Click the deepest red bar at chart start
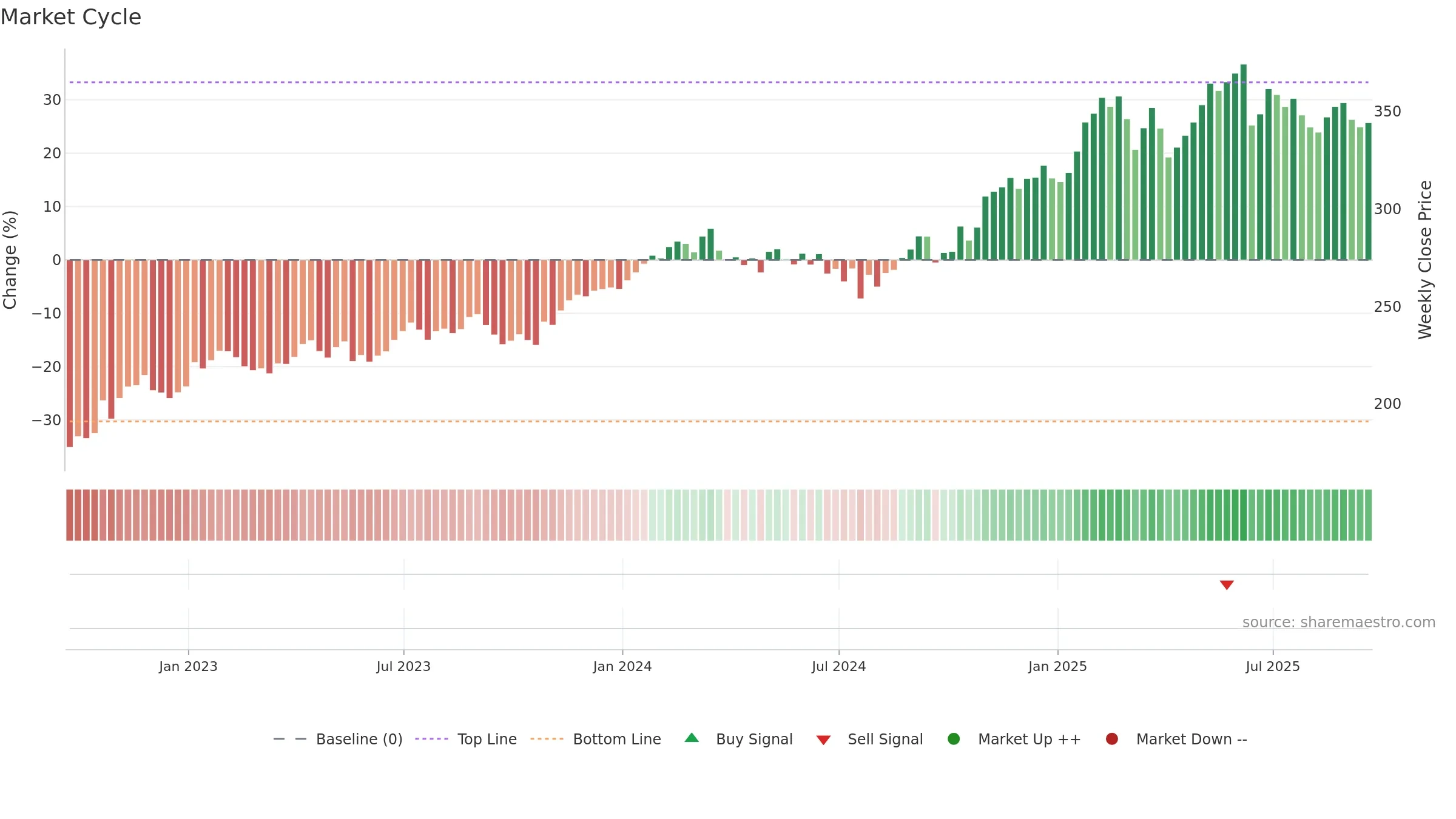The image size is (1456, 819). (70, 354)
